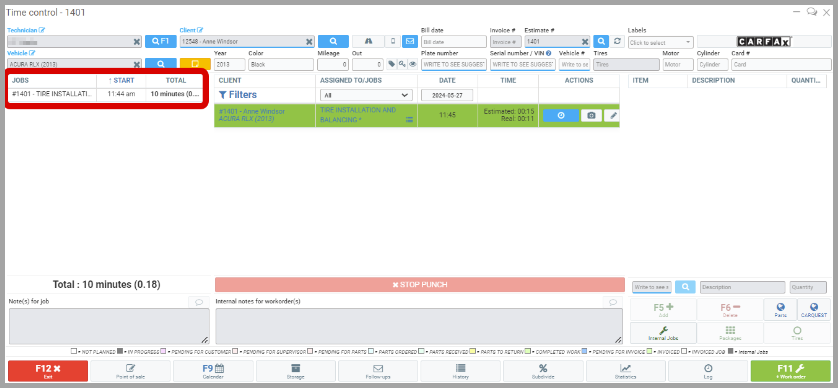Click the eye icon beside the Out field
This screenshot has height=388, width=838.
point(412,64)
